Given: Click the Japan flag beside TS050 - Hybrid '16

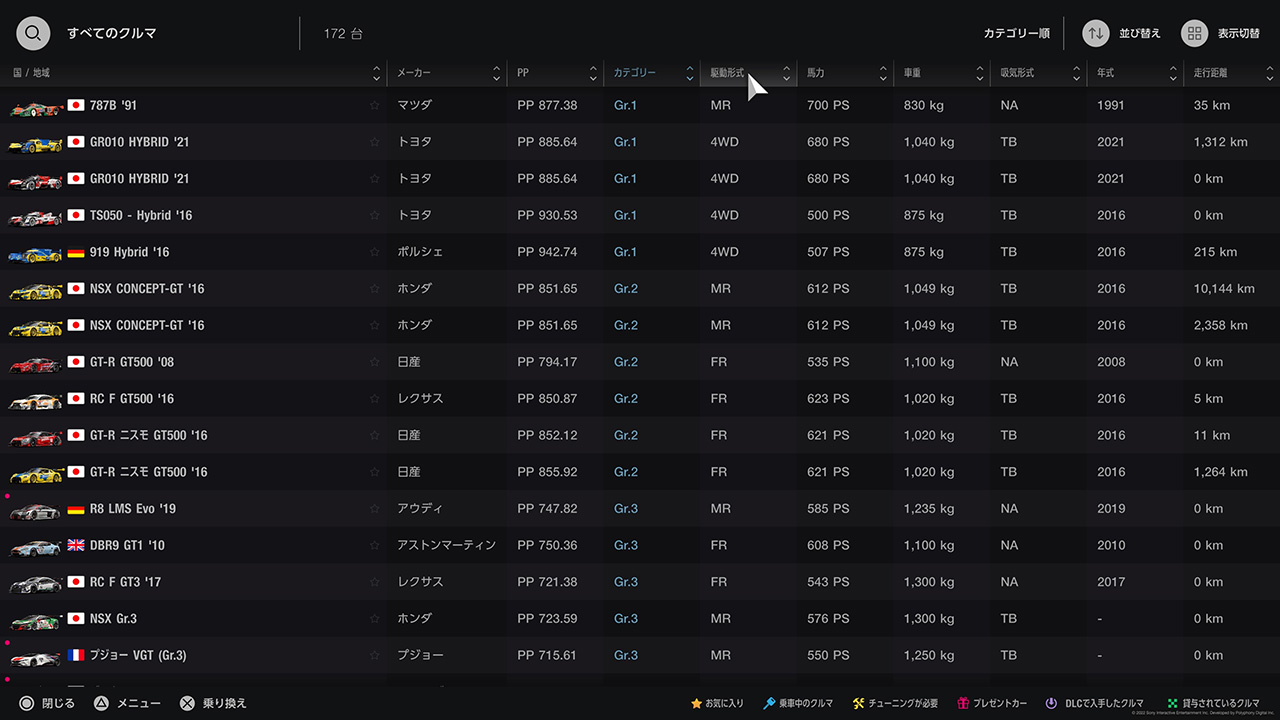Looking at the screenshot, I should [75, 215].
